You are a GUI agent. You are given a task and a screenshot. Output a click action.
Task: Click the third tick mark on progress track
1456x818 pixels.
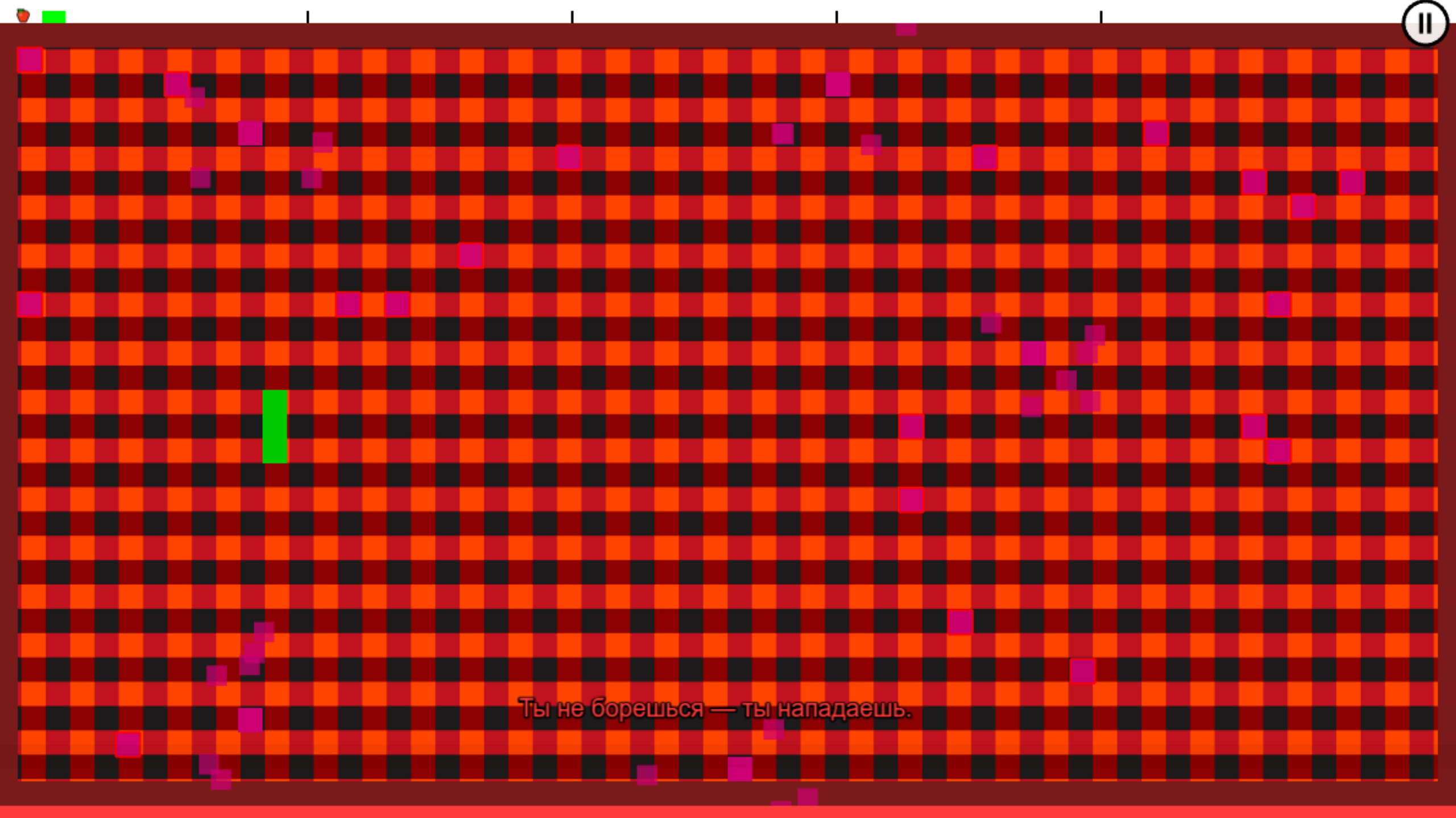(x=837, y=16)
